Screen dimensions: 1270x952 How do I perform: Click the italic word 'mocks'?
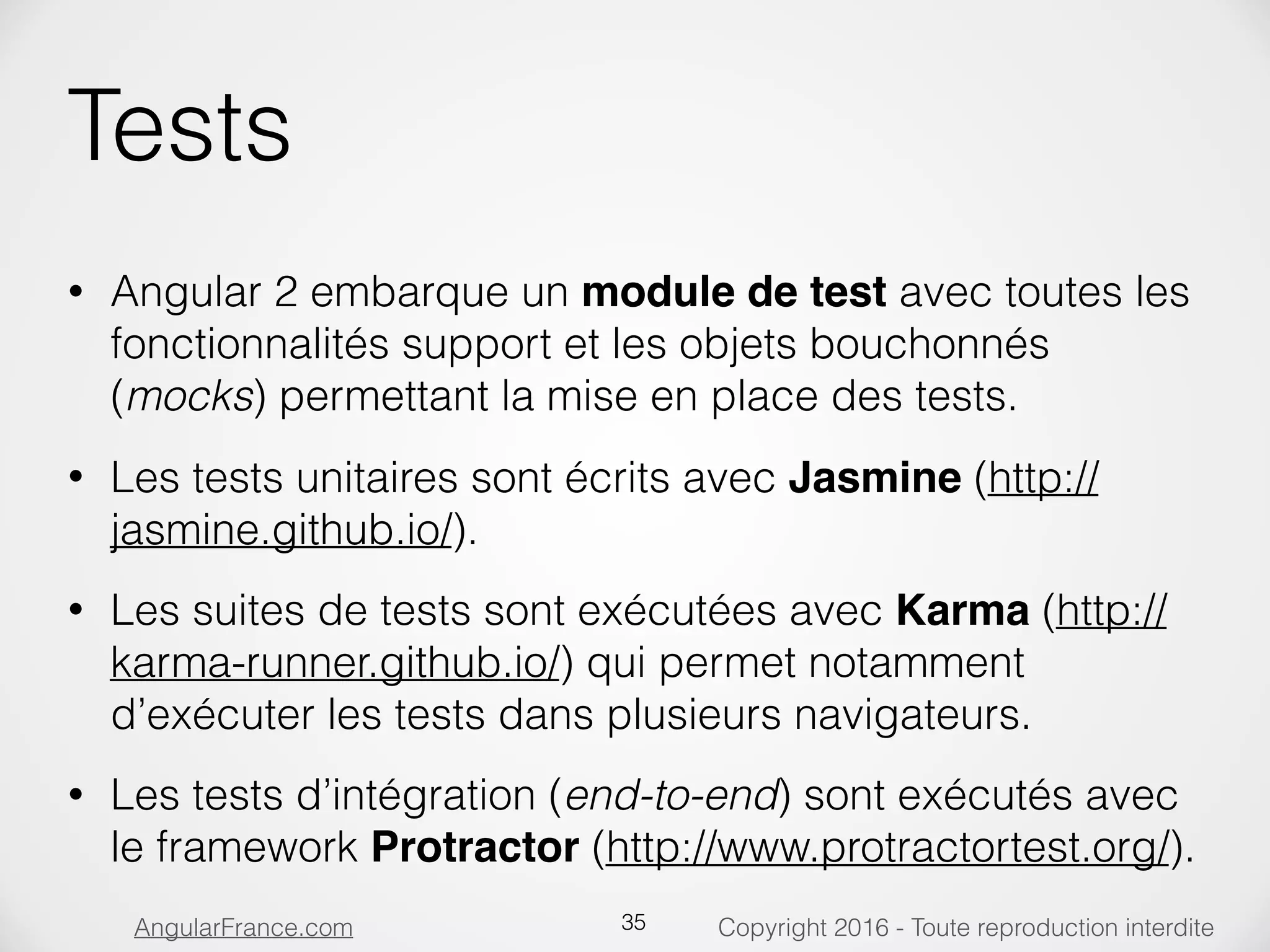[190, 397]
